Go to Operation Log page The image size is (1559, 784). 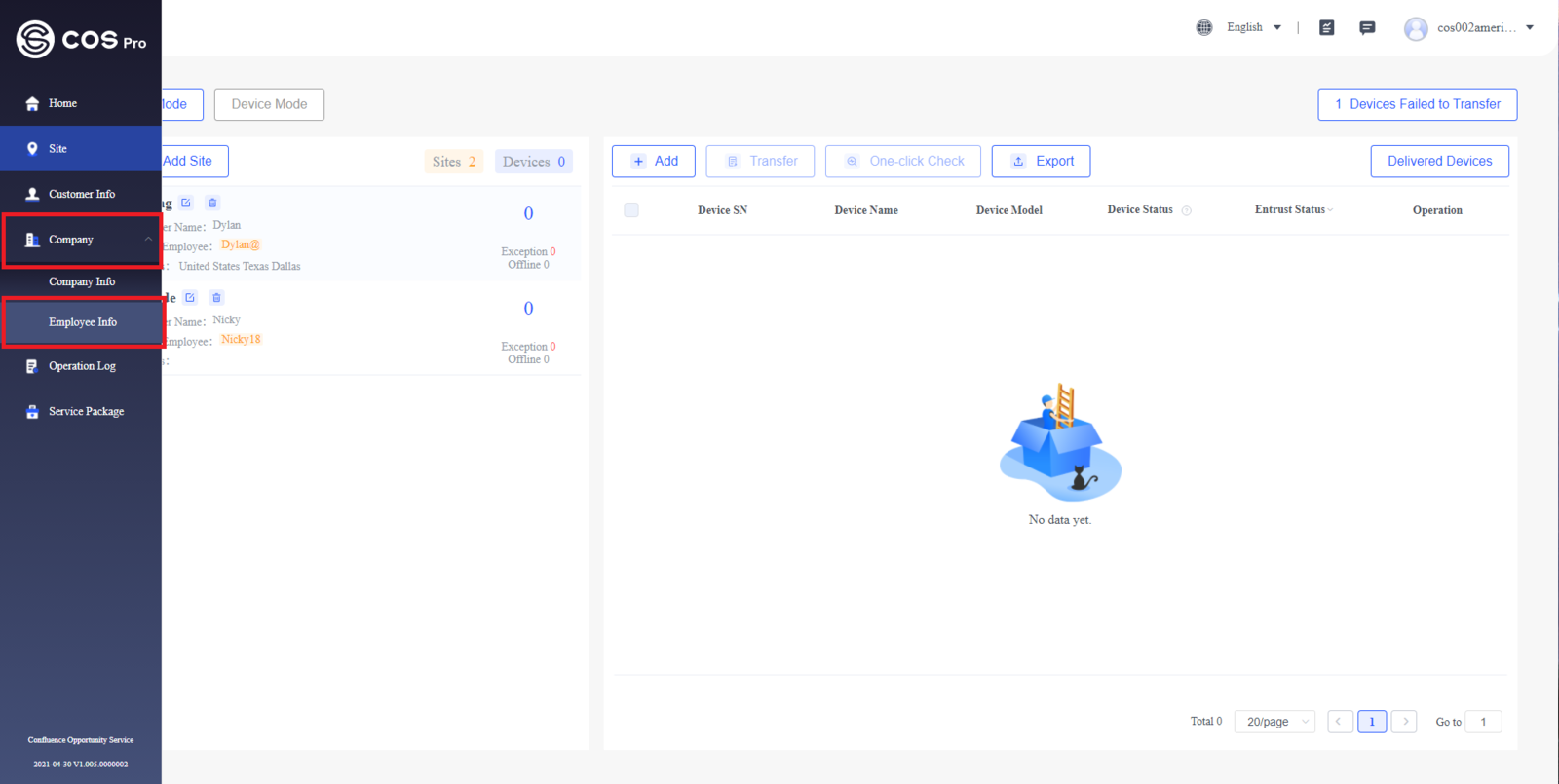82,366
